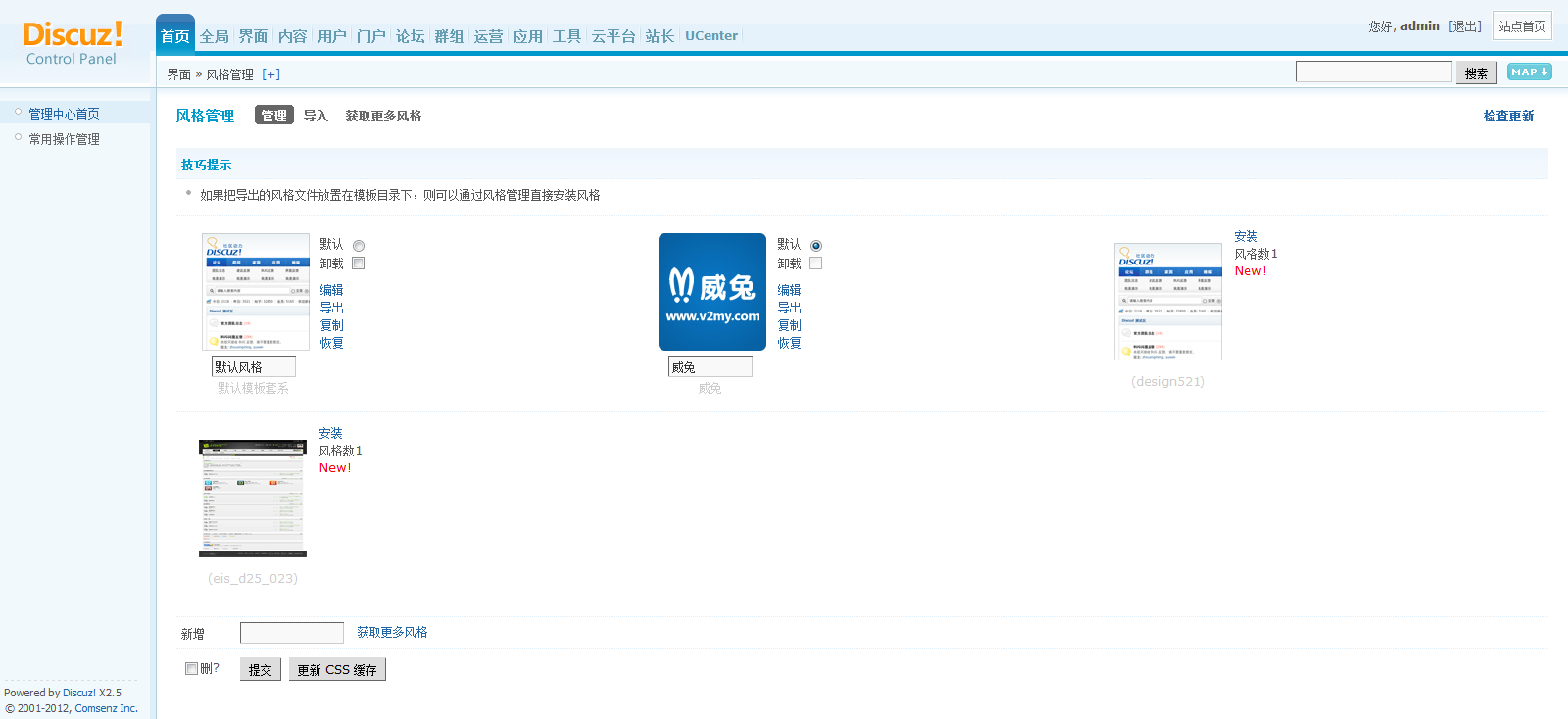Screen dimensions: 1568x719
Task: Click the 搜索 search button
Action: [1477, 72]
